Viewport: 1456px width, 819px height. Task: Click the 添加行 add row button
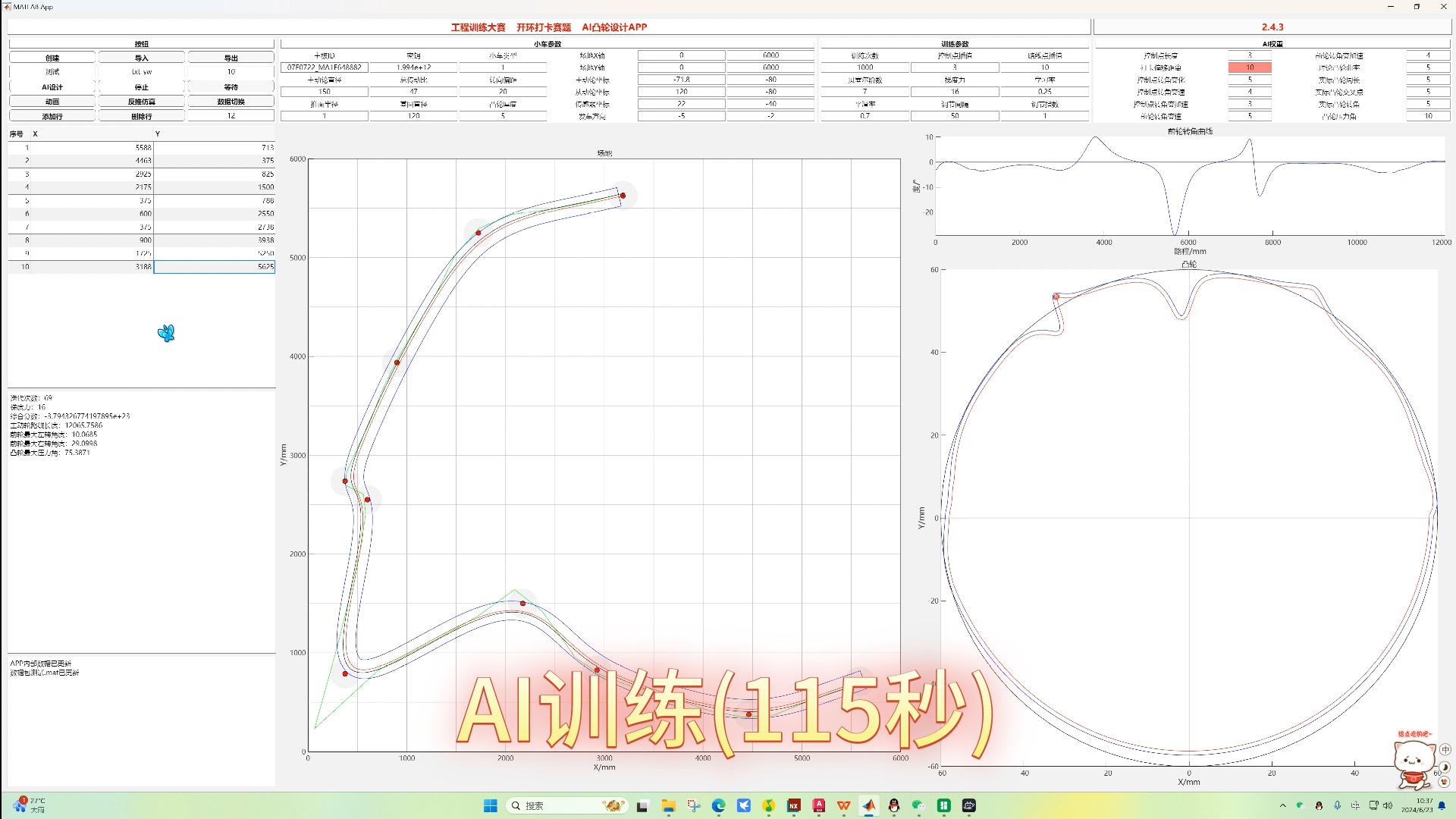(x=52, y=116)
